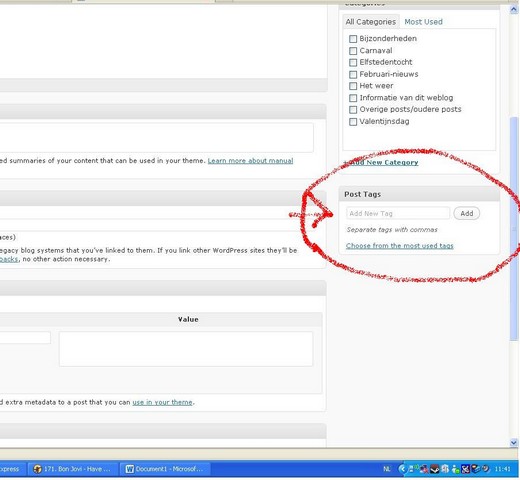This screenshot has height=480, width=520.
Task: Check the Valentijnsdag category box
Action: (x=353, y=122)
